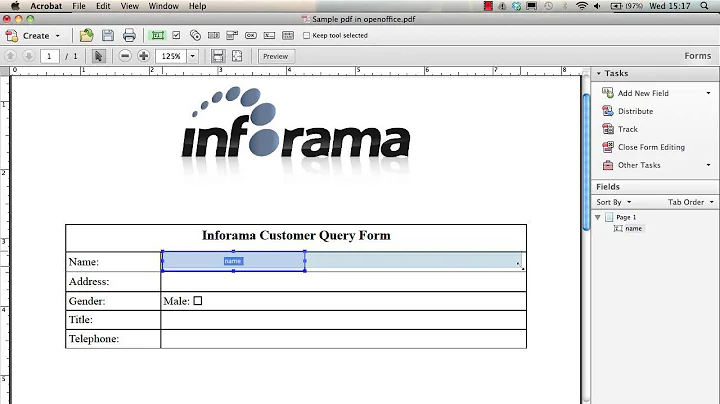Open the Edit menu

click(103, 6)
